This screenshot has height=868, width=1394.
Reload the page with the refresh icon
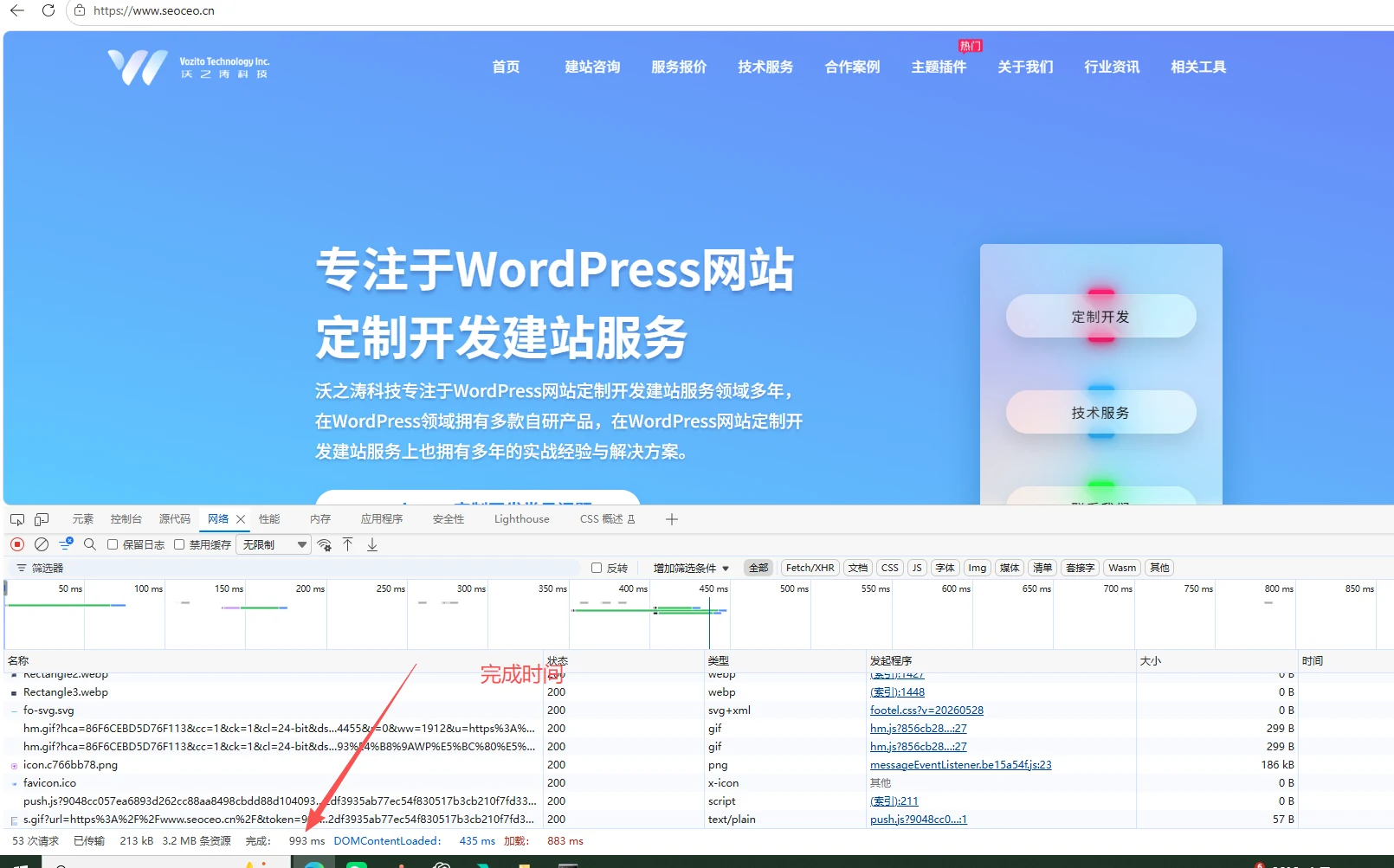[48, 10]
